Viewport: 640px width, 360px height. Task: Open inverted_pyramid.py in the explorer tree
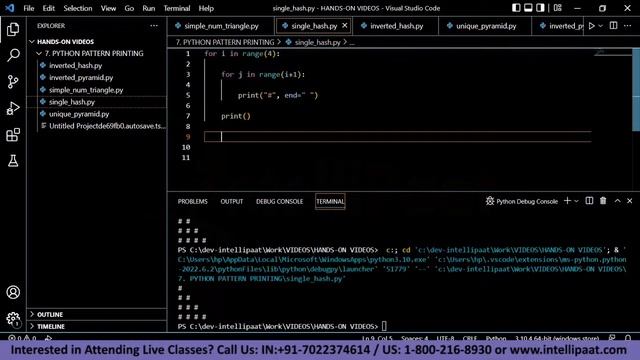point(97,78)
